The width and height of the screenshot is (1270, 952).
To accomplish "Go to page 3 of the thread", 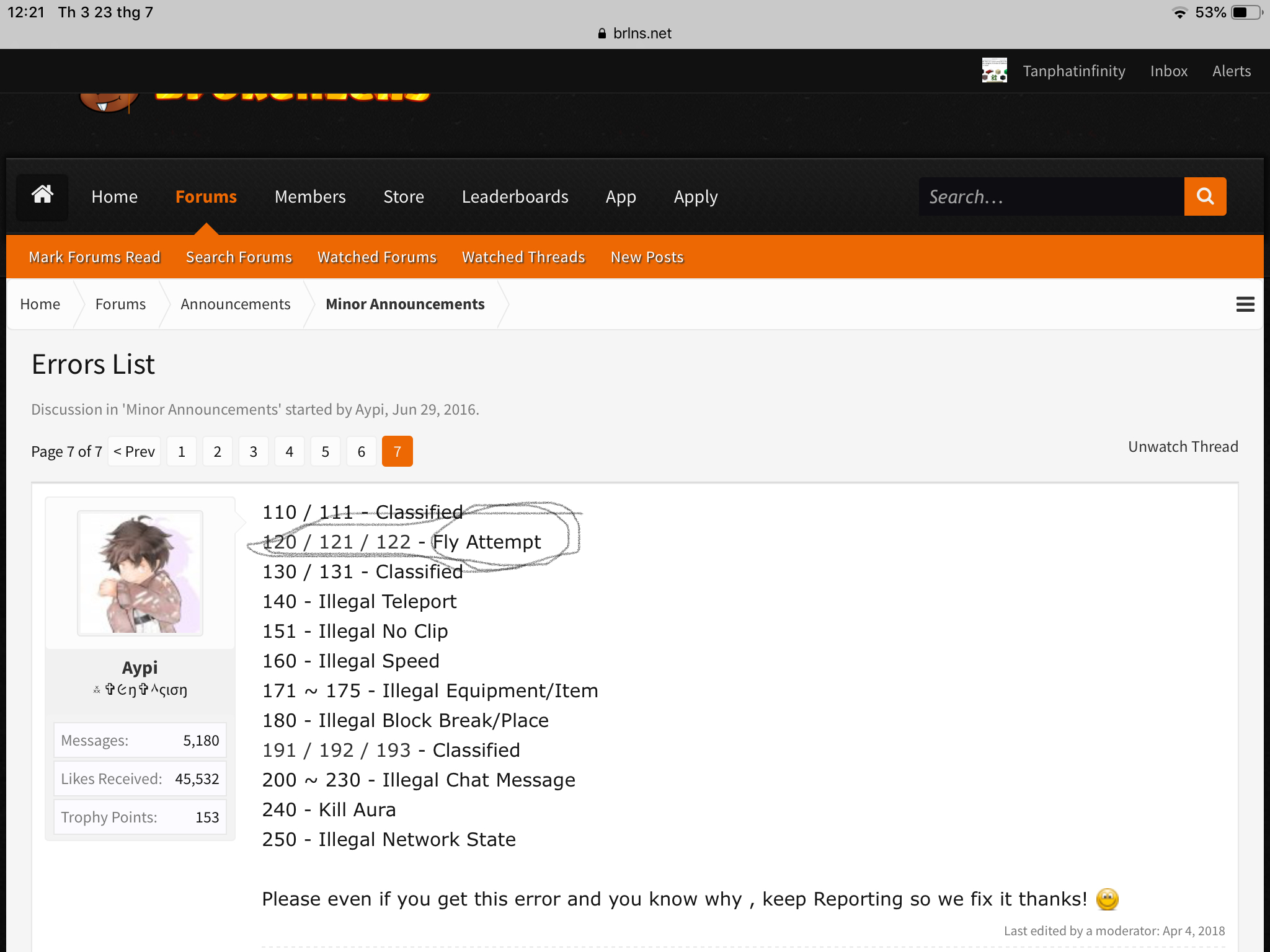I will click(253, 451).
